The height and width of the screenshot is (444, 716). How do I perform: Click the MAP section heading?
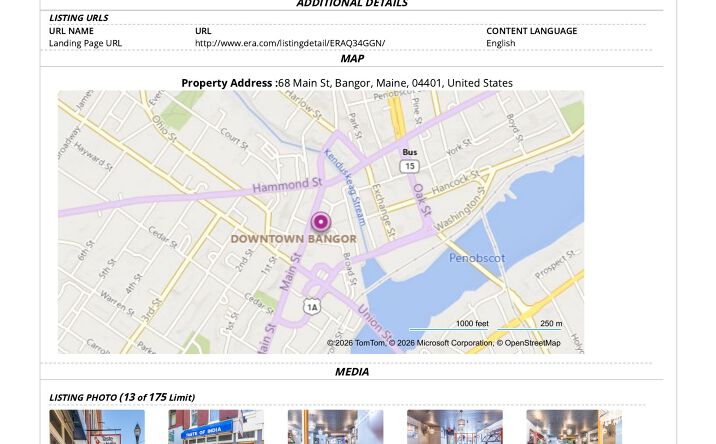coord(352,58)
